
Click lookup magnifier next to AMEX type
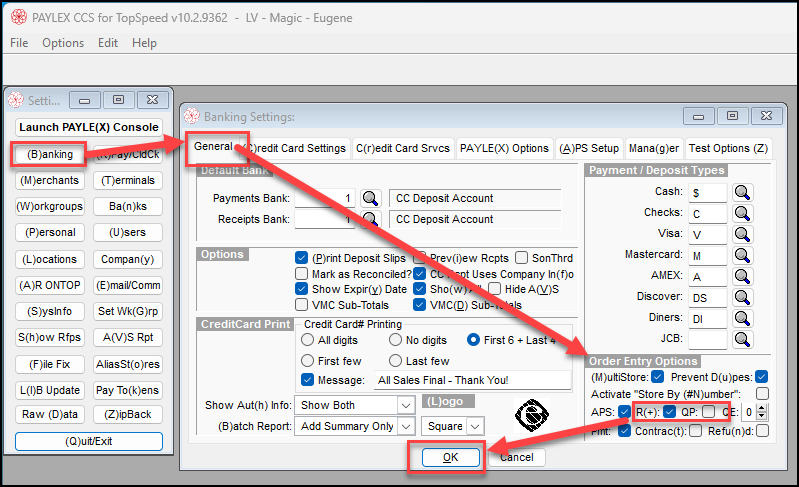point(742,276)
